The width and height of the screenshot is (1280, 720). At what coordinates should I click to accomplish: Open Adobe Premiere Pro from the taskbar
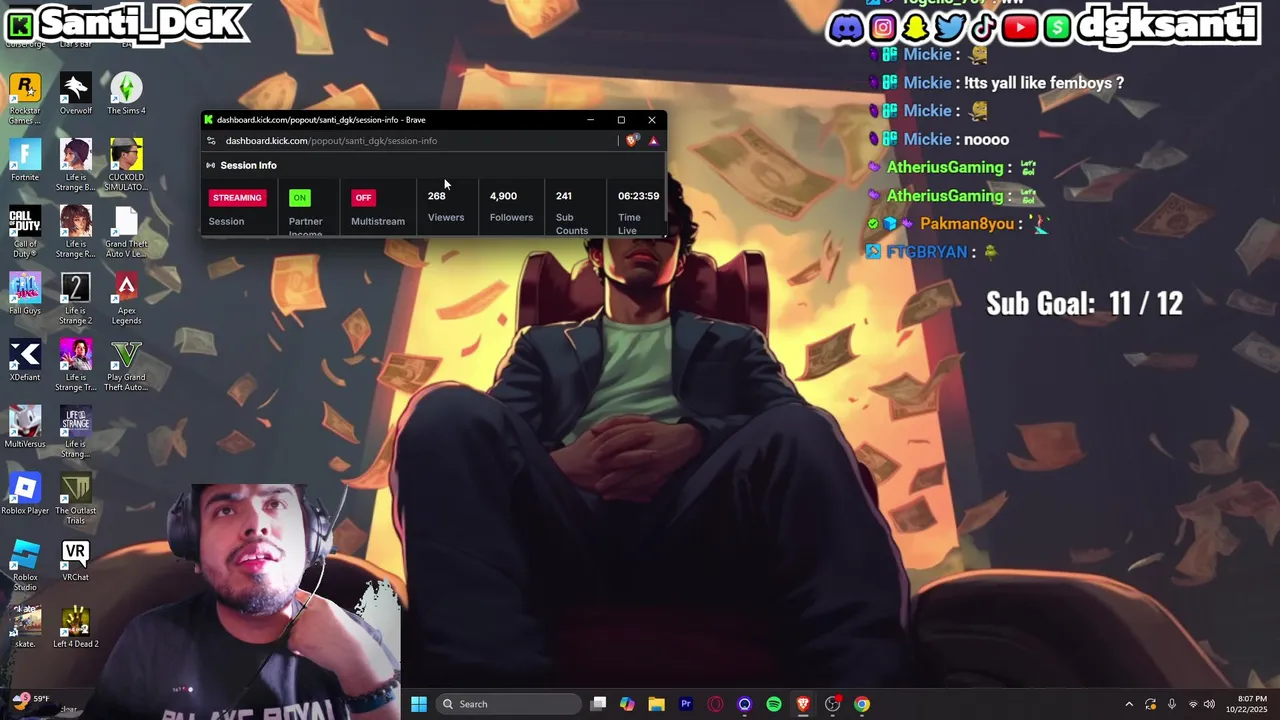(686, 704)
